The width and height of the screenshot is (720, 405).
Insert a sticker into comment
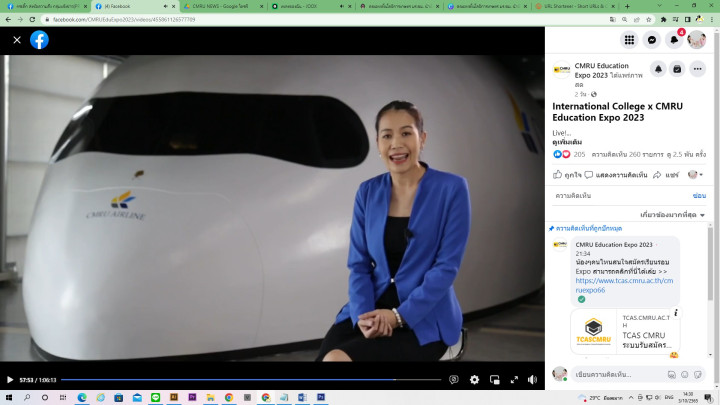(698, 375)
